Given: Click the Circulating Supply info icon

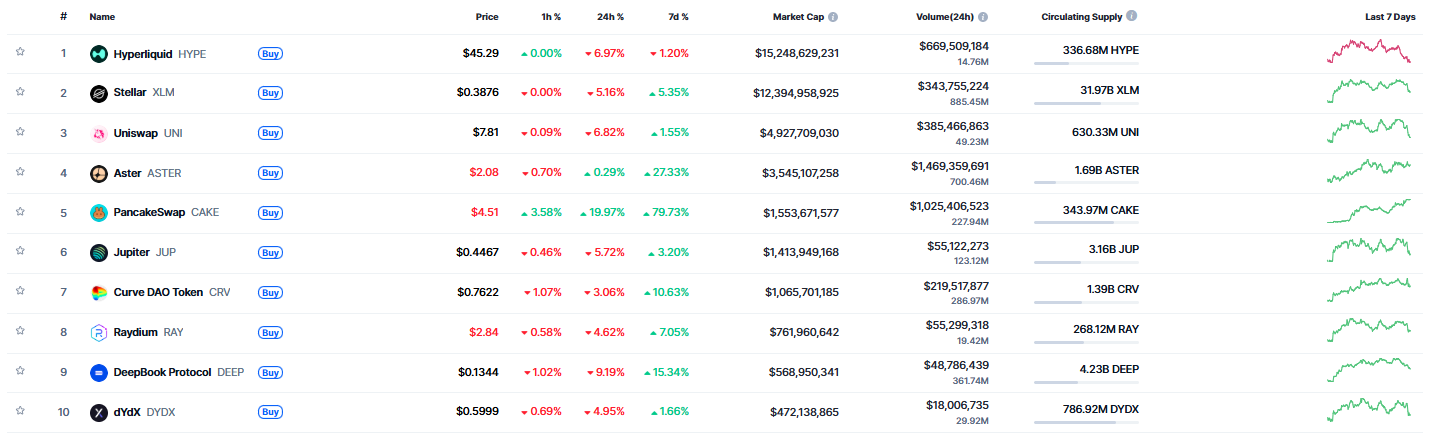Looking at the screenshot, I should coord(1132,17).
